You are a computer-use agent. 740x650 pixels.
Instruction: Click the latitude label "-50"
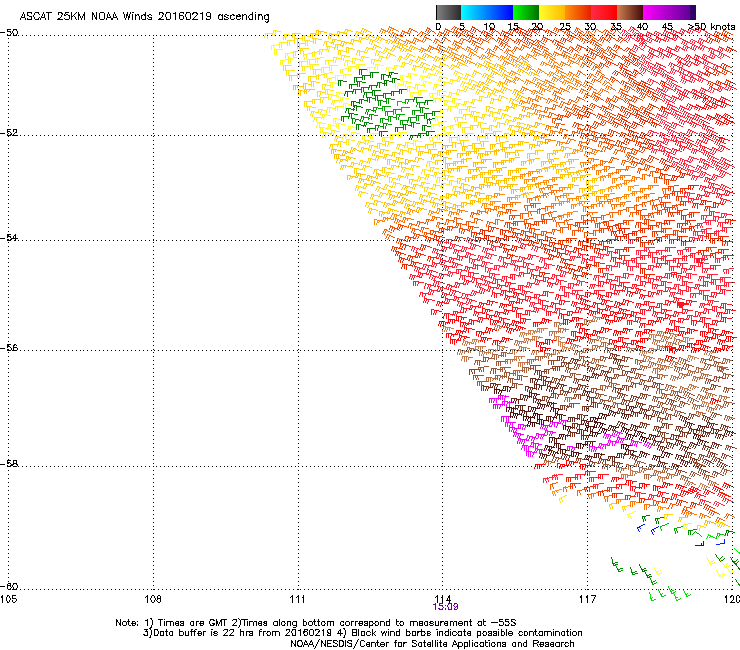pyautogui.click(x=9, y=33)
